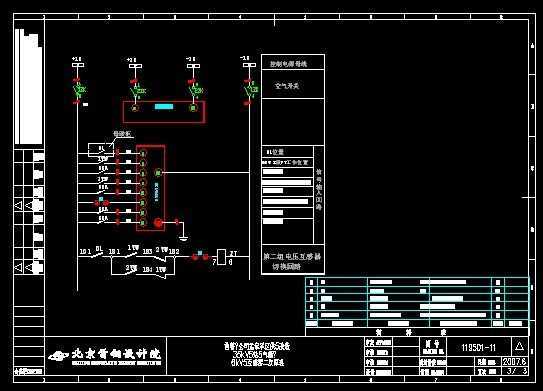Click the design institute planet logo

point(59,356)
